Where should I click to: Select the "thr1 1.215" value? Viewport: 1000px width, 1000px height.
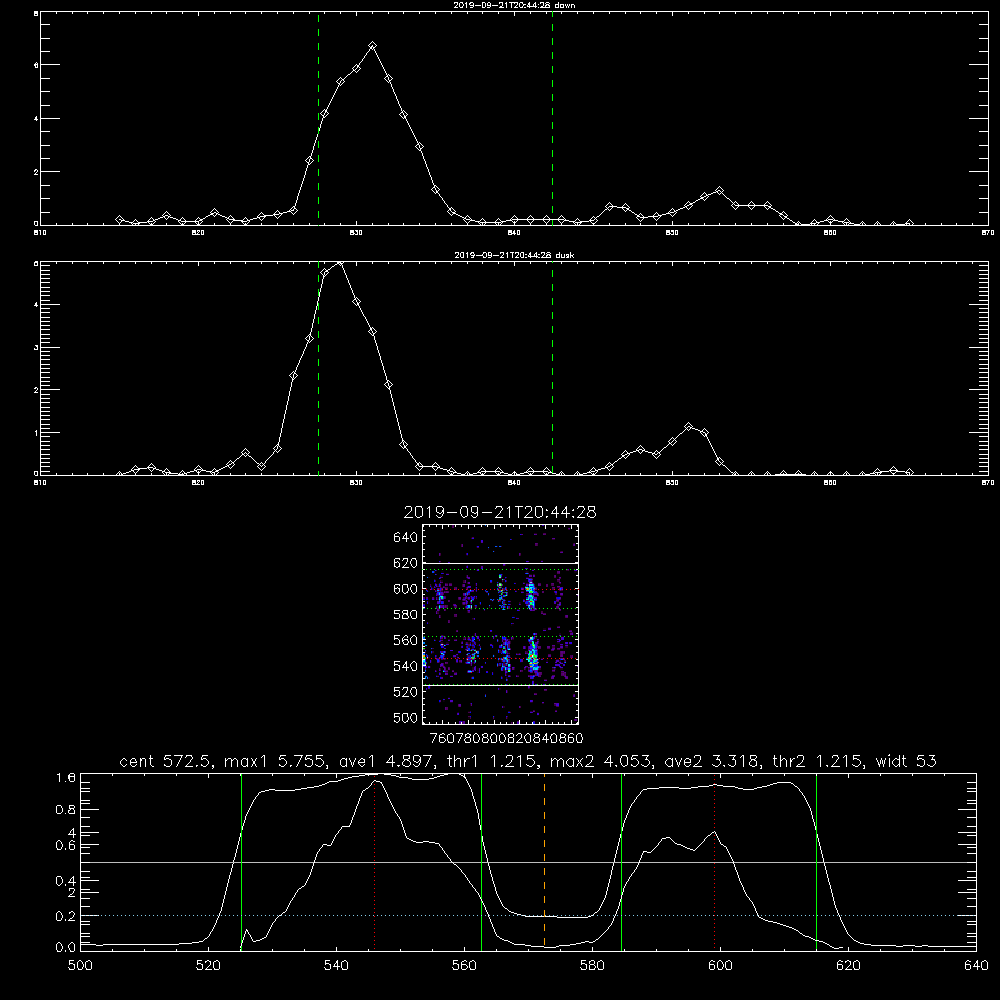[x=490, y=761]
